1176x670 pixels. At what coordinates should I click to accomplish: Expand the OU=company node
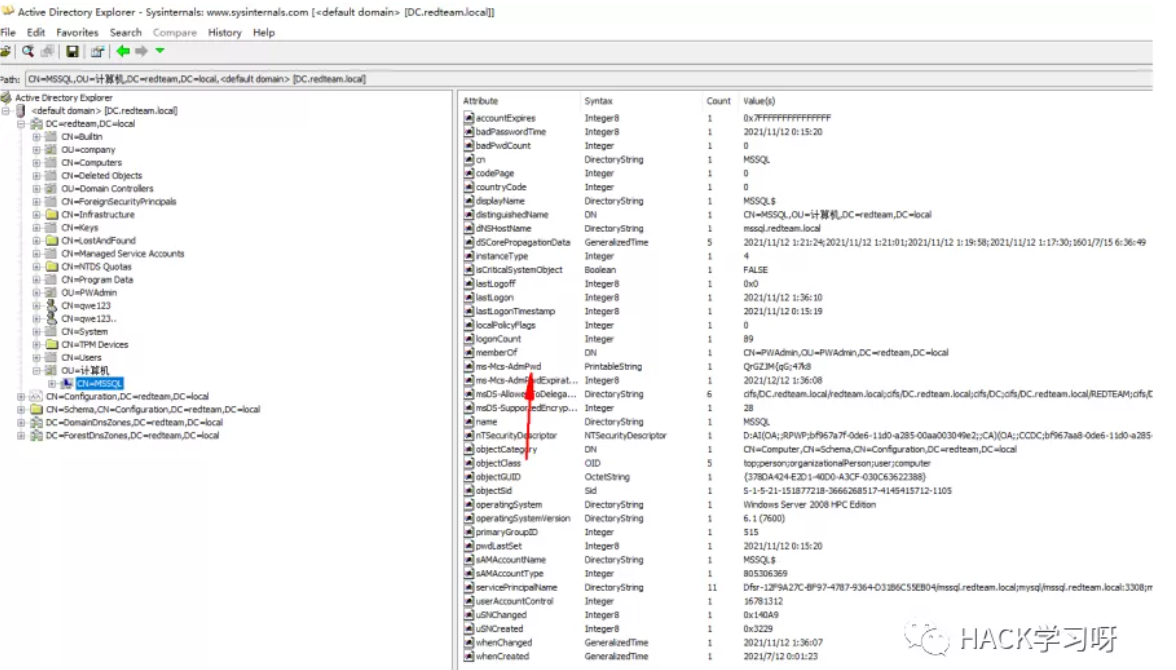click(x=36, y=149)
